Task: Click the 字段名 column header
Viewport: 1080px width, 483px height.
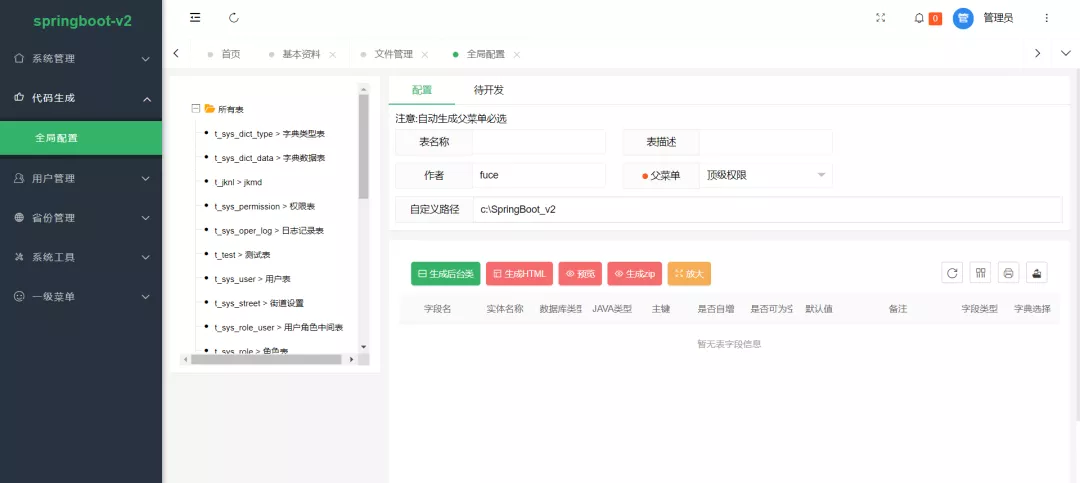Action: 437,309
